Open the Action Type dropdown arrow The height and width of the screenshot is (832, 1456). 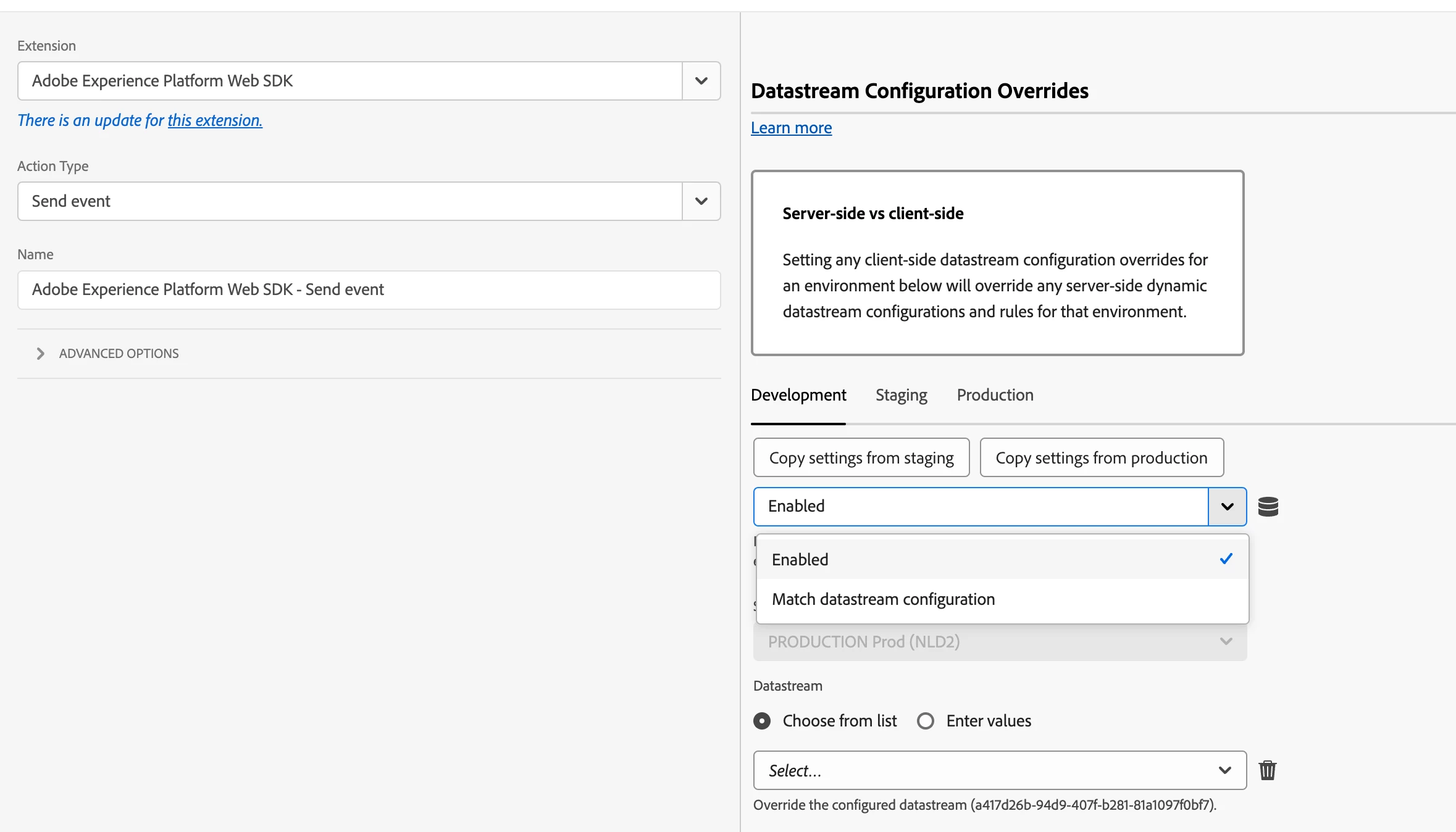[x=701, y=201]
